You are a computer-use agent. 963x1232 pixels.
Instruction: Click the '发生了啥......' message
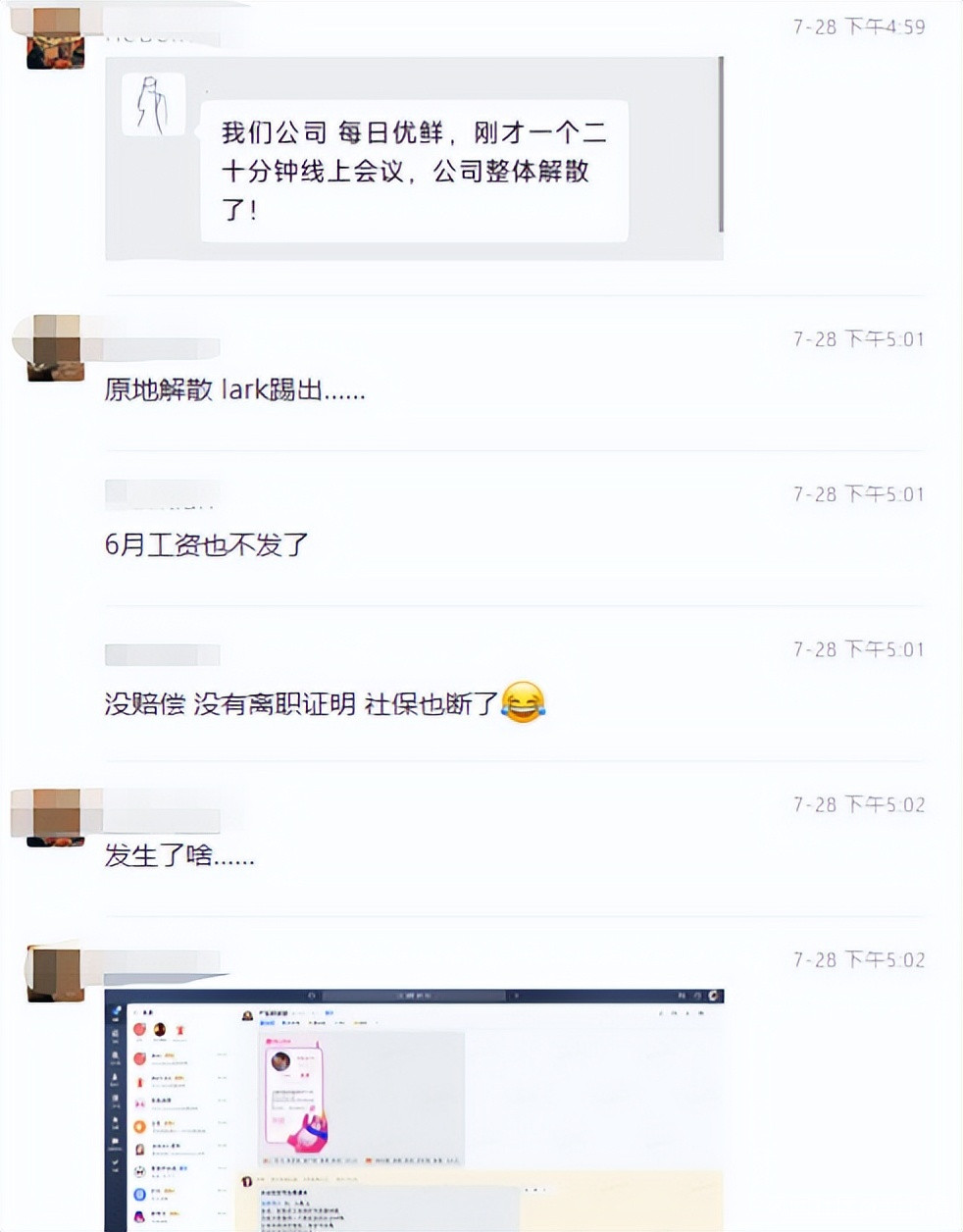coord(179,856)
